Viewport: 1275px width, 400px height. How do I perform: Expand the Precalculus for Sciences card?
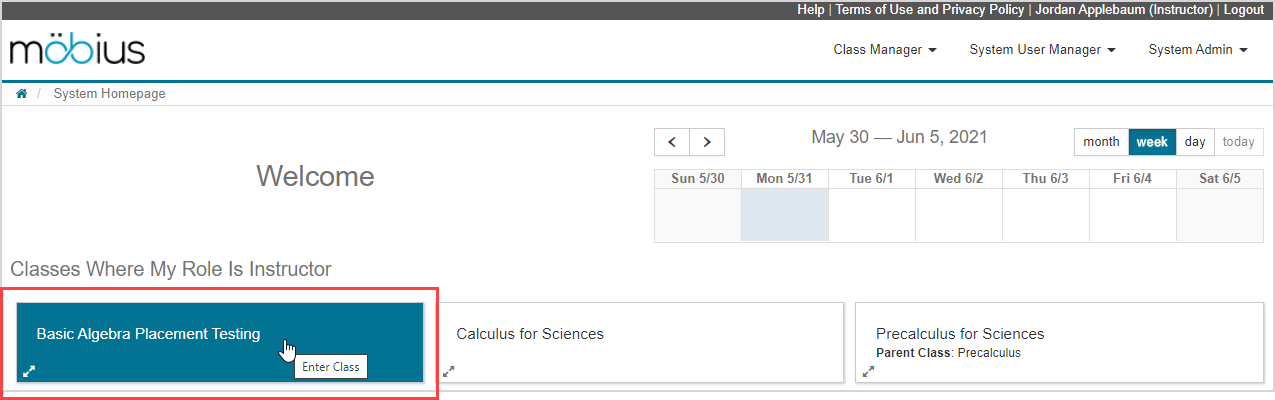tap(869, 371)
